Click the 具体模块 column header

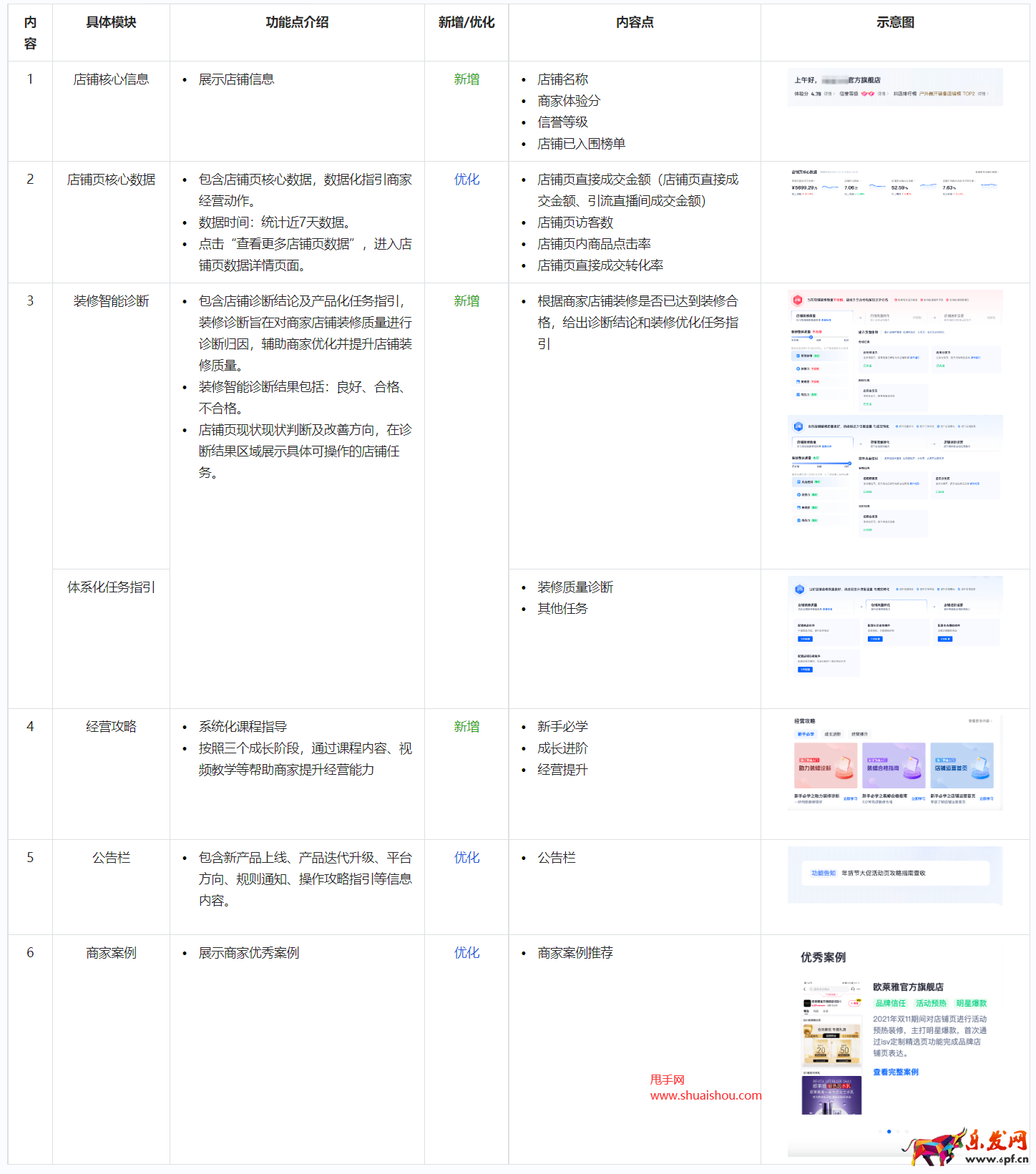point(111,22)
